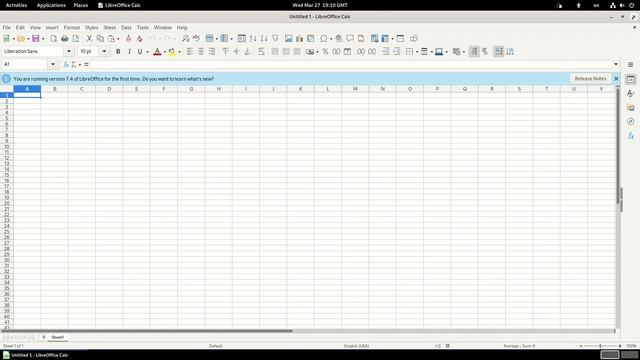Open the File menu
The image size is (640, 360).
[7, 27]
